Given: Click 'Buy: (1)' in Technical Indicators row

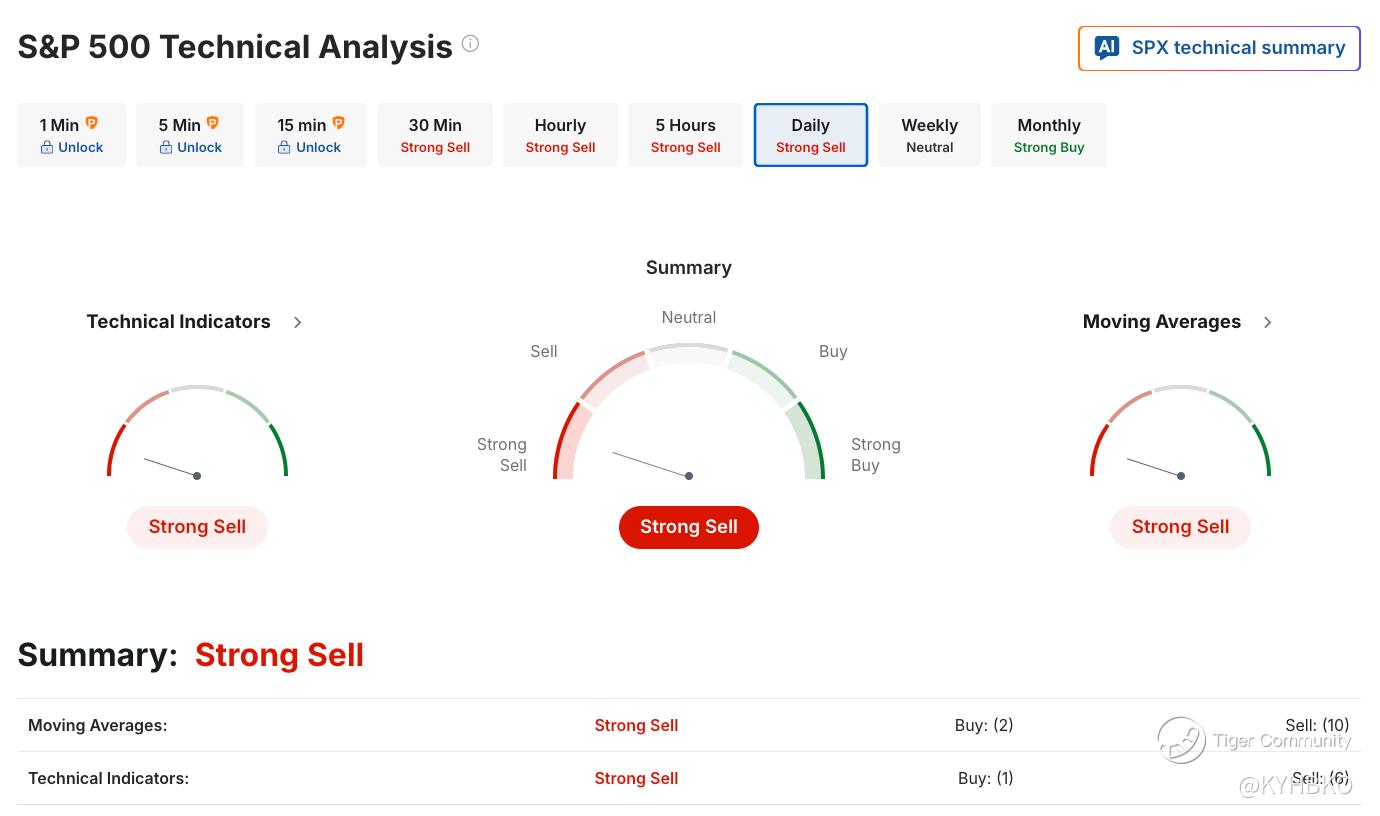Looking at the screenshot, I should 985,778.
